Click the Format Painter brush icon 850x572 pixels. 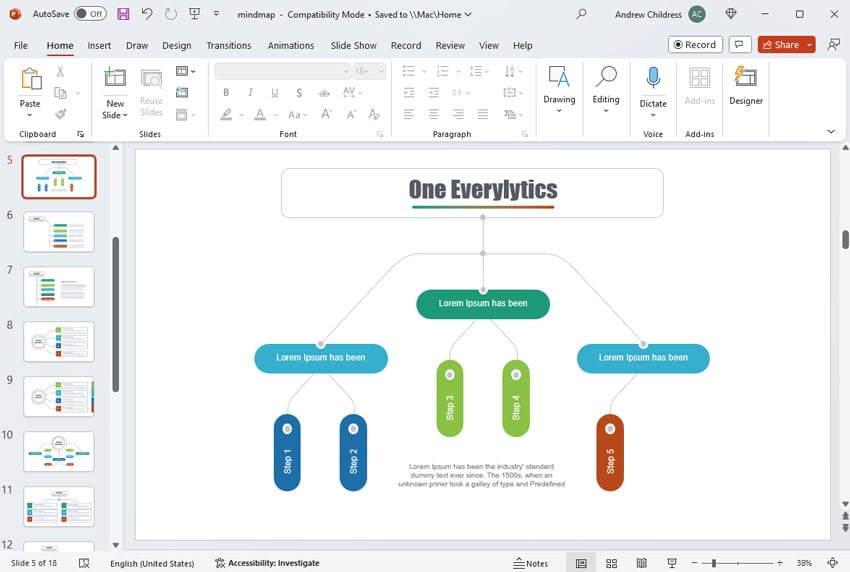[x=60, y=114]
